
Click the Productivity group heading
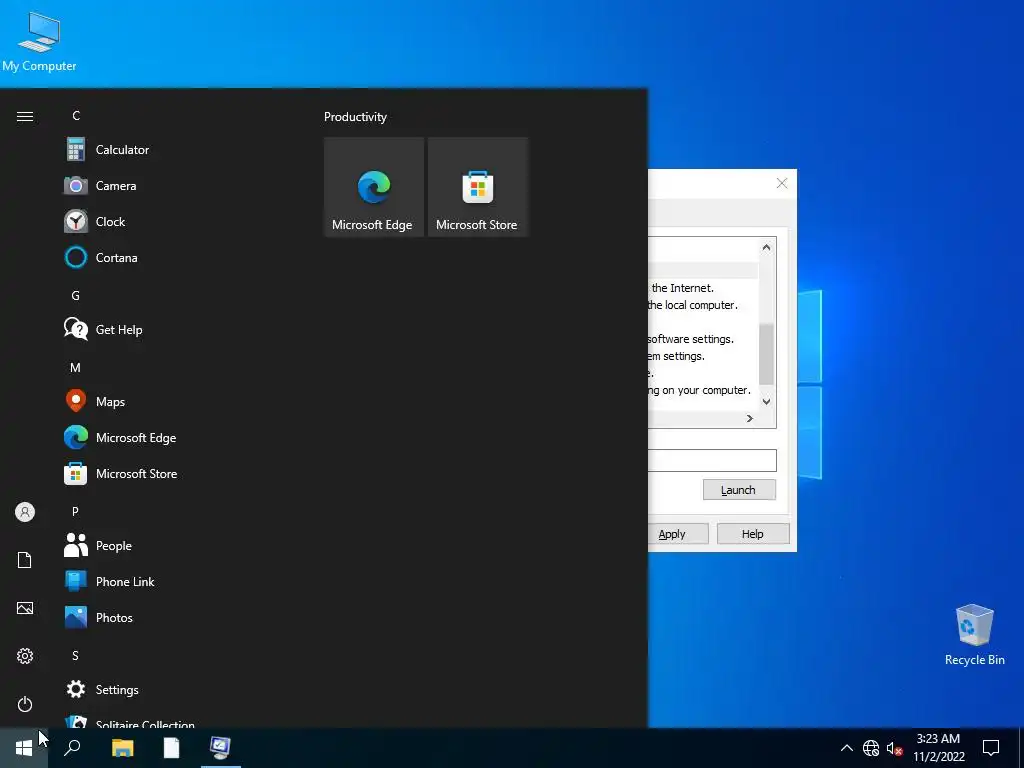pos(355,117)
